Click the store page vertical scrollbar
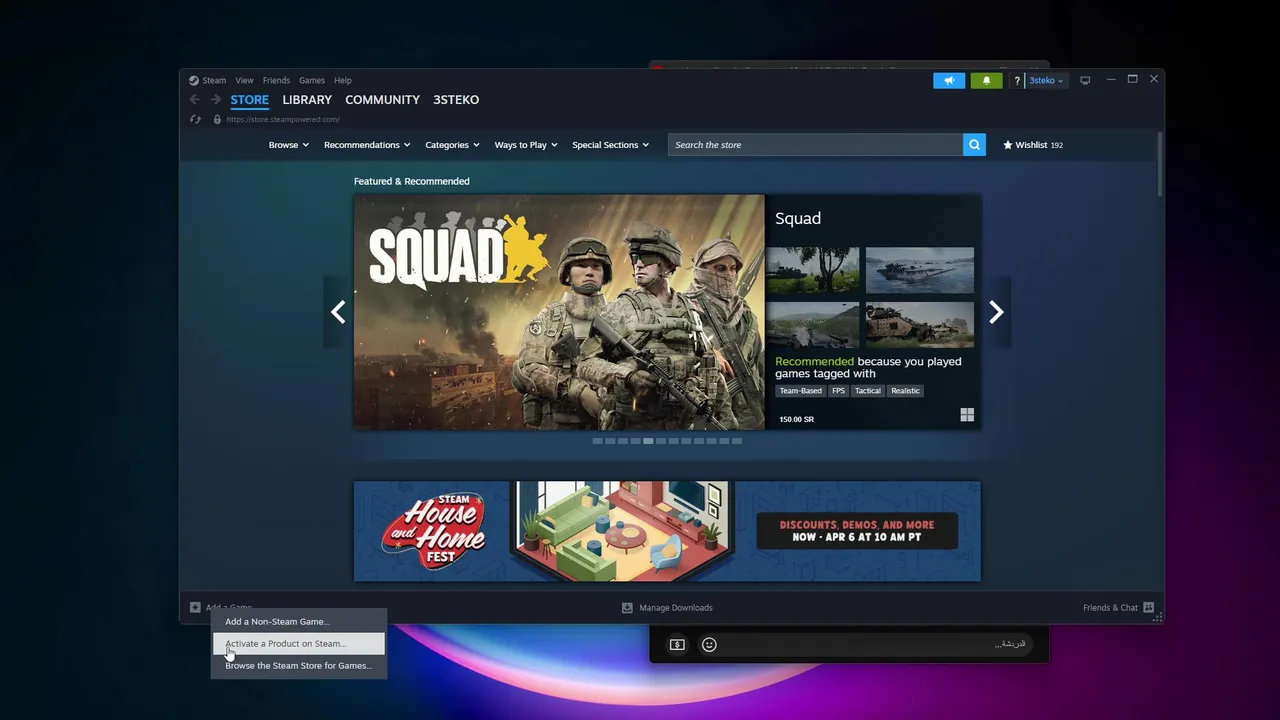 (1160, 165)
